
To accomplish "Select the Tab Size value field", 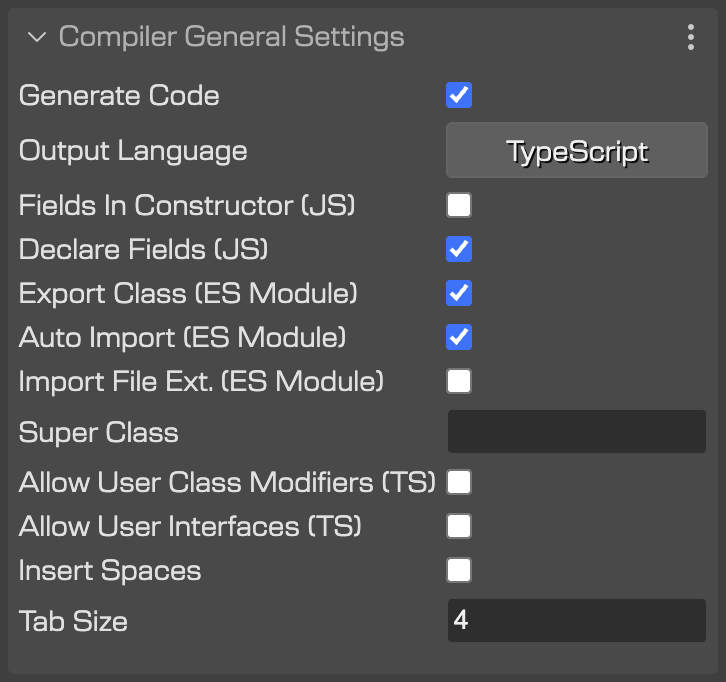I will [576, 620].
